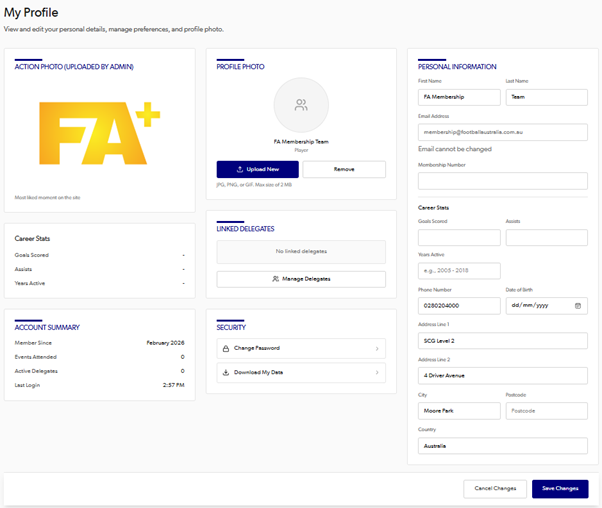Edit the Phone Number field

(x=459, y=306)
